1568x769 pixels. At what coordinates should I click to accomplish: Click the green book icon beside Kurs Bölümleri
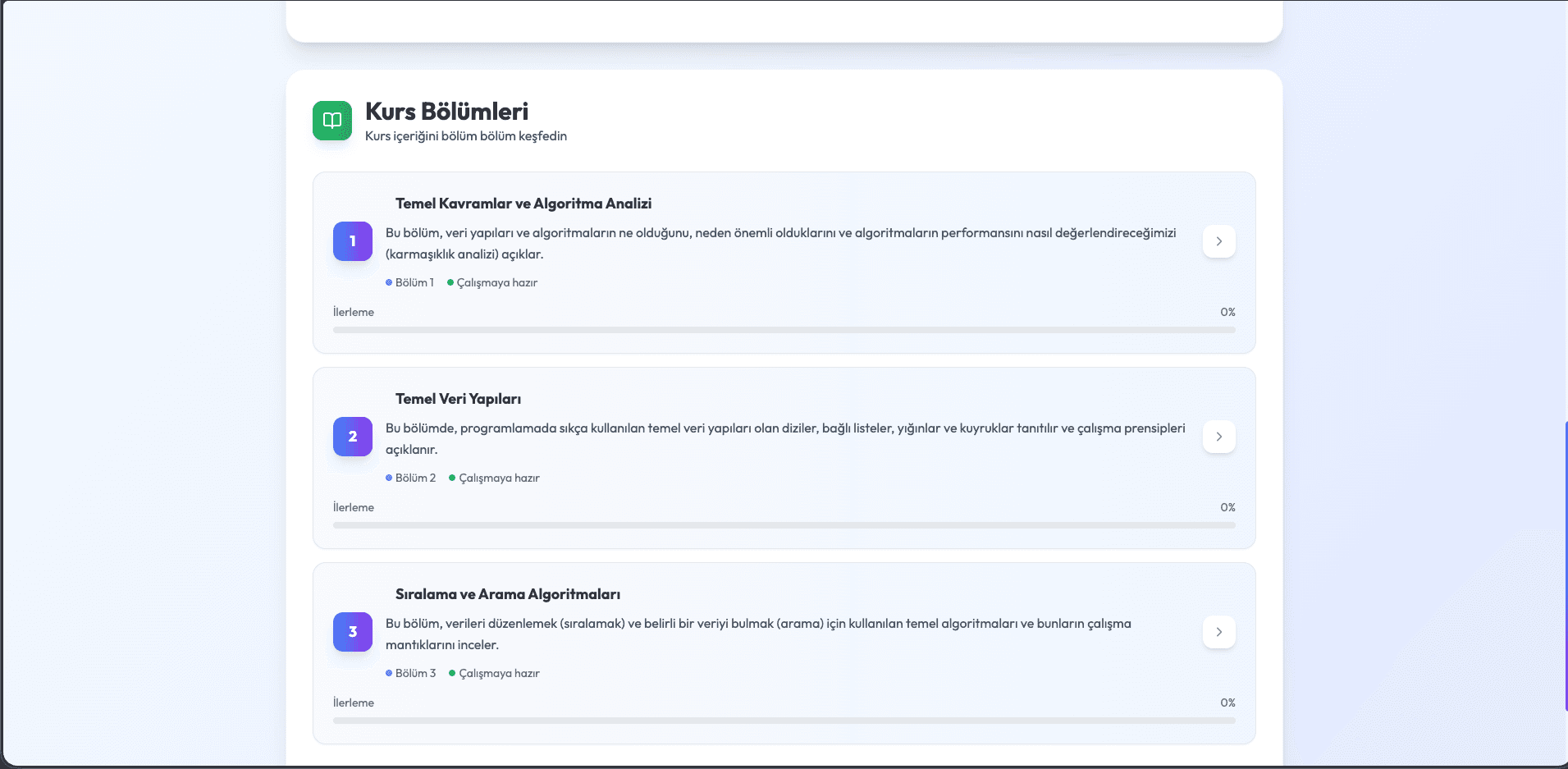tap(331, 121)
